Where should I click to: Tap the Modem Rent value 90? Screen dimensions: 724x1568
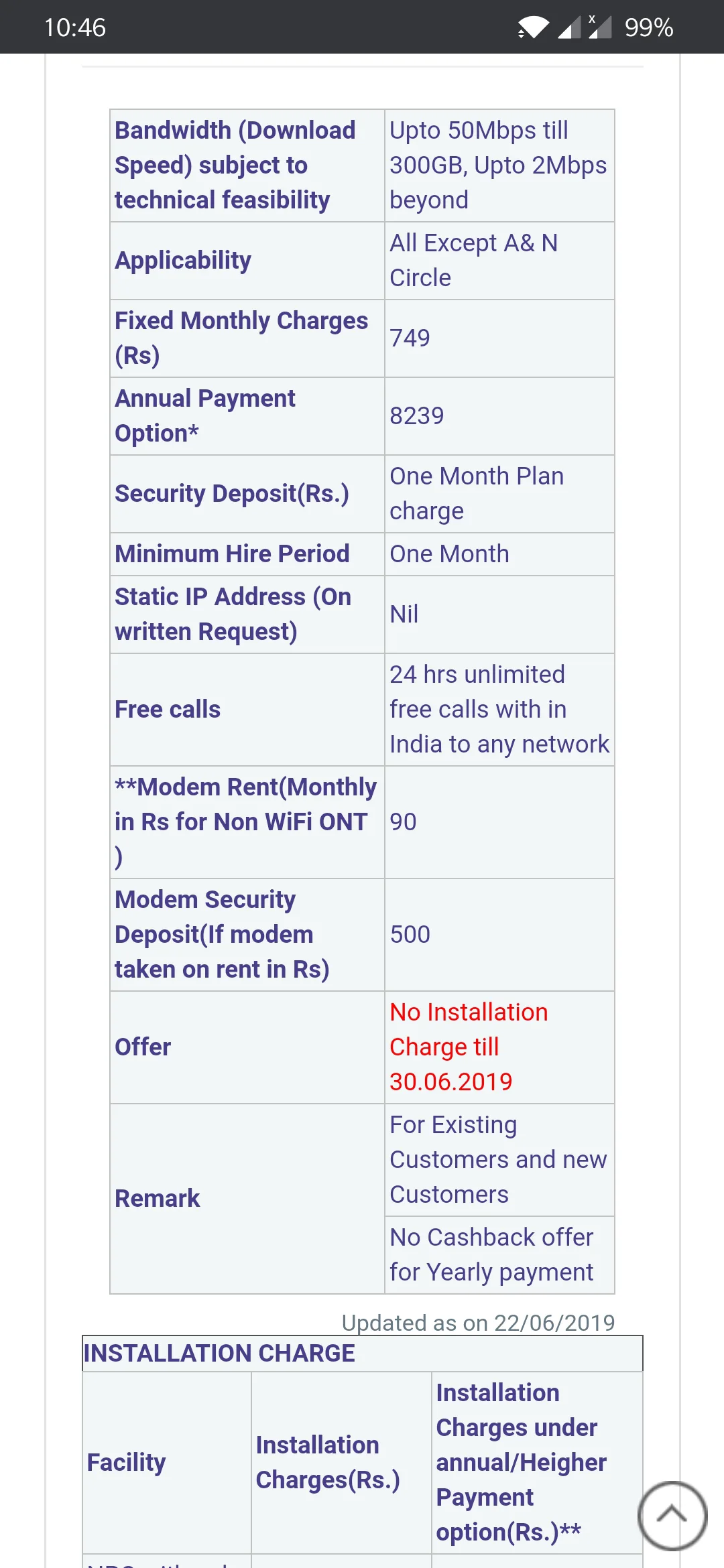coord(404,822)
